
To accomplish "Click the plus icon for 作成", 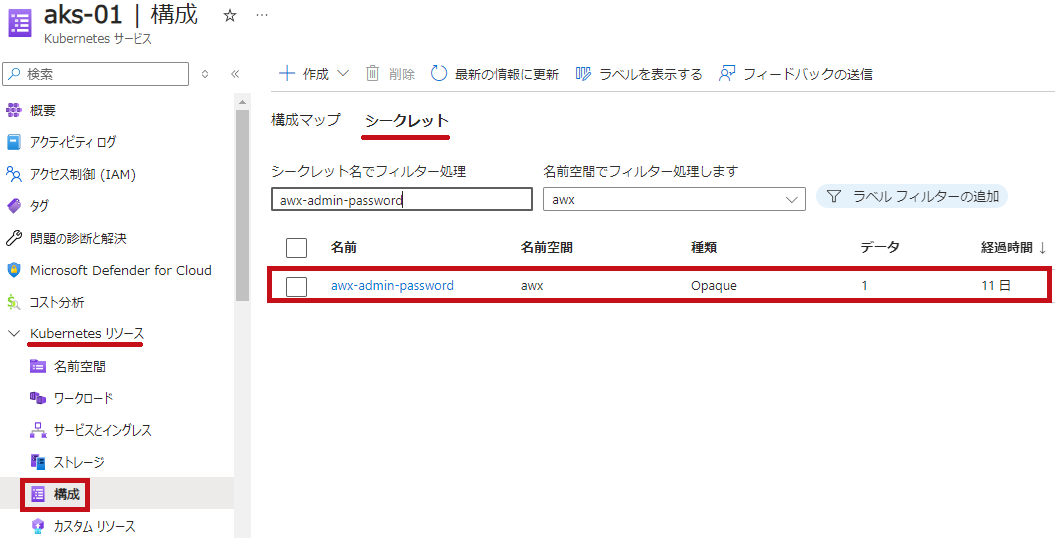I will [287, 73].
